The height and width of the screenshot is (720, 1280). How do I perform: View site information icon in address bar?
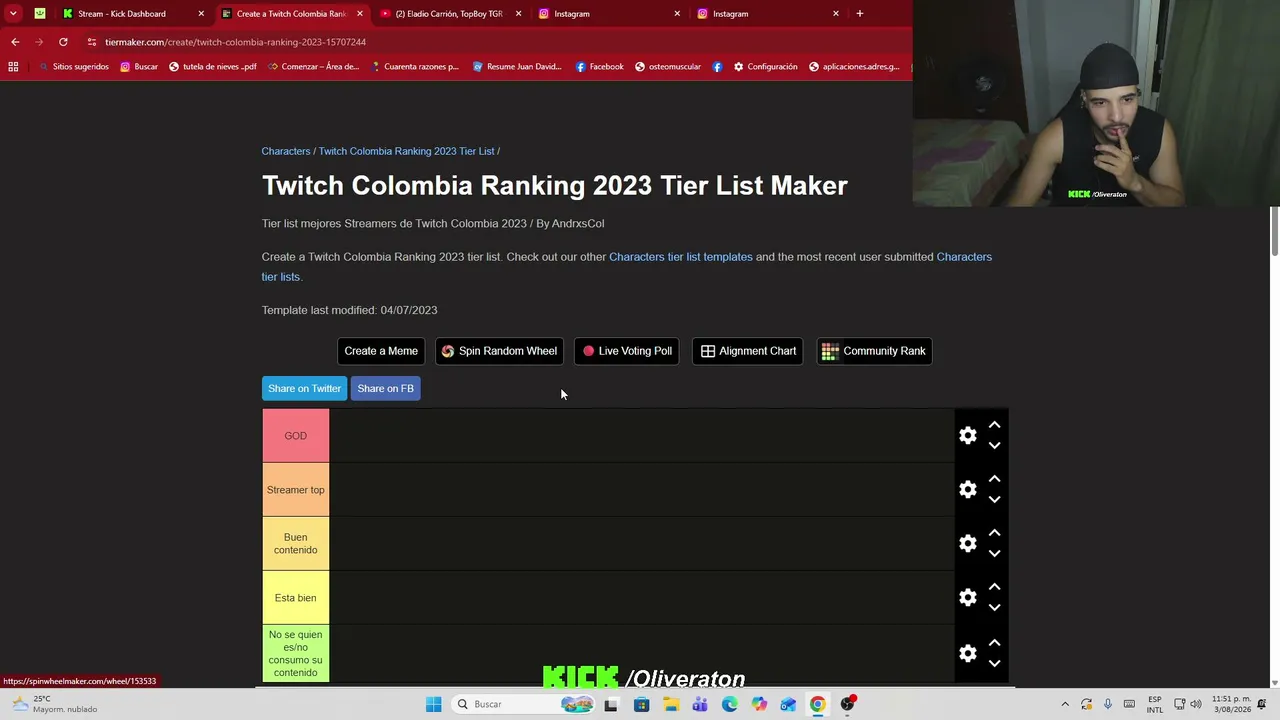point(92,42)
